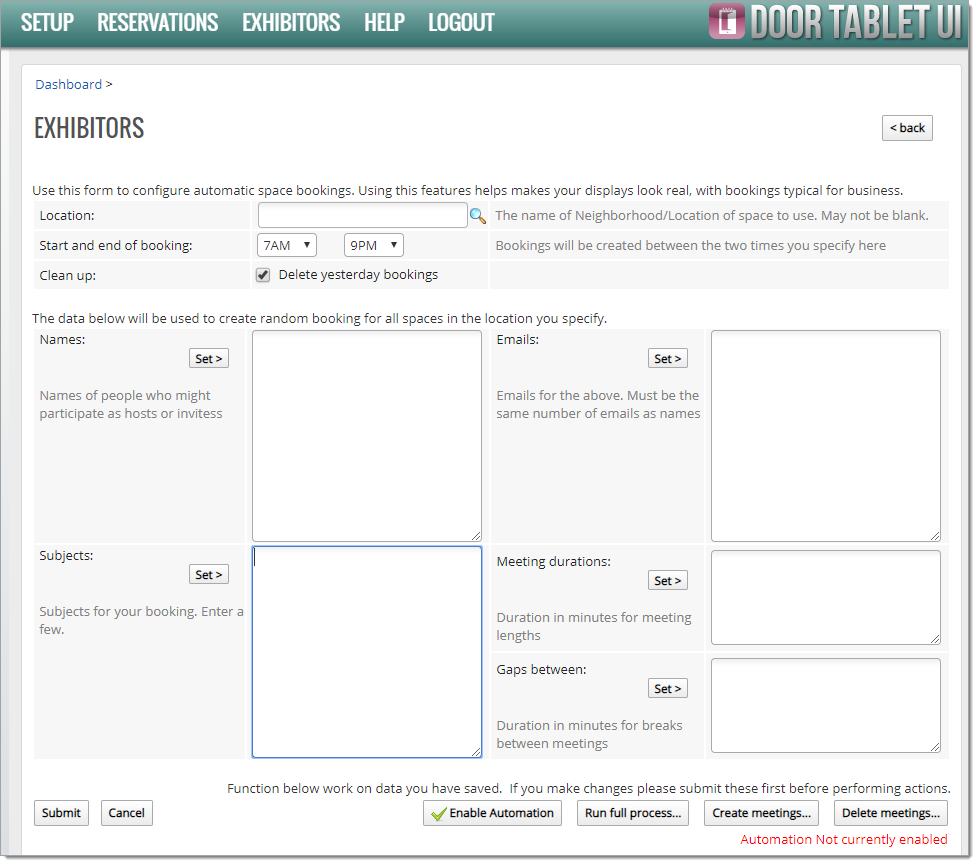Image resolution: width=977 pixels, height=864 pixels.
Task: Click the Door Tablet UI logo icon
Action: point(727,22)
